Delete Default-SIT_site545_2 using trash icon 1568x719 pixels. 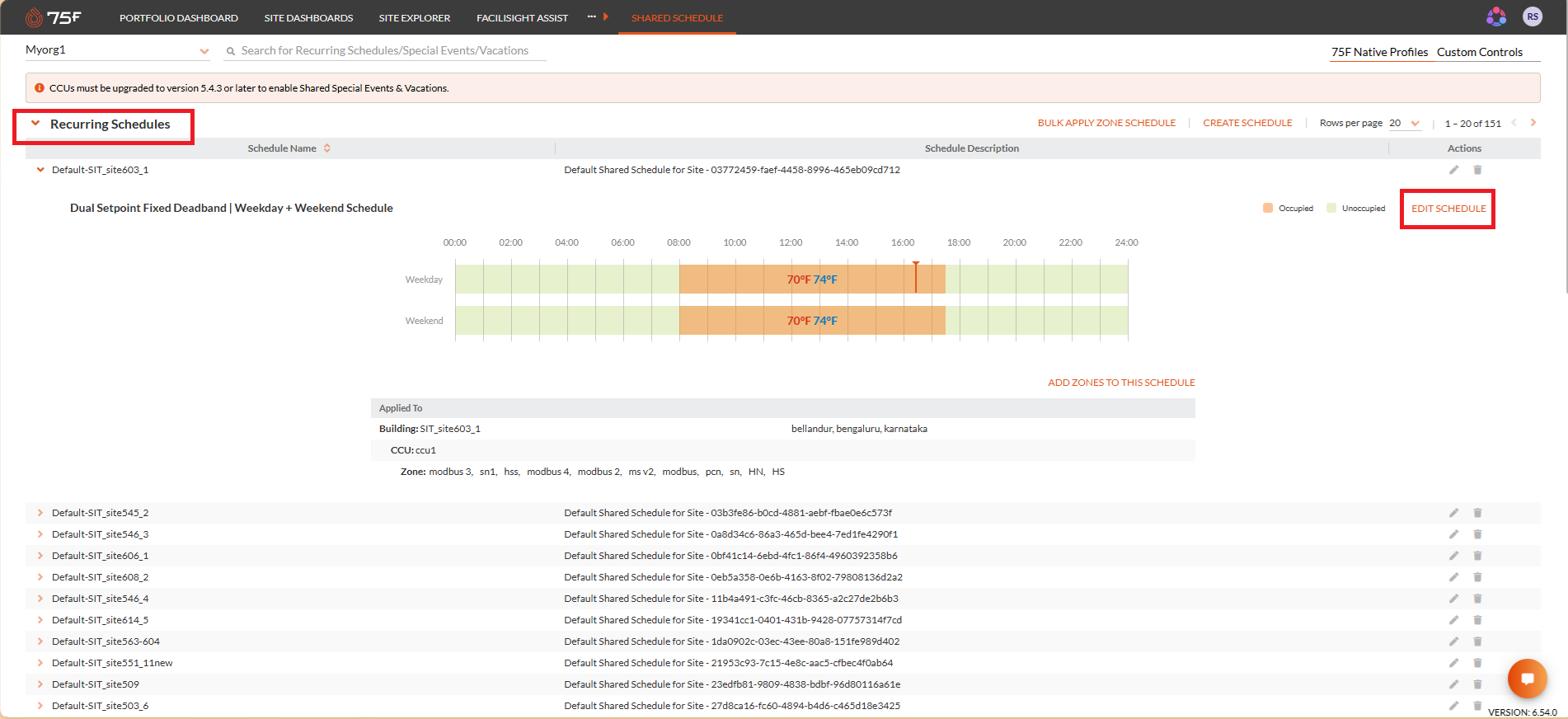coord(1477,513)
